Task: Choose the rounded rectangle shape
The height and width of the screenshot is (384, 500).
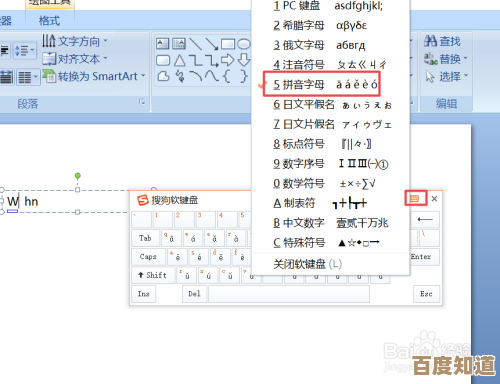Action: tap(163, 60)
